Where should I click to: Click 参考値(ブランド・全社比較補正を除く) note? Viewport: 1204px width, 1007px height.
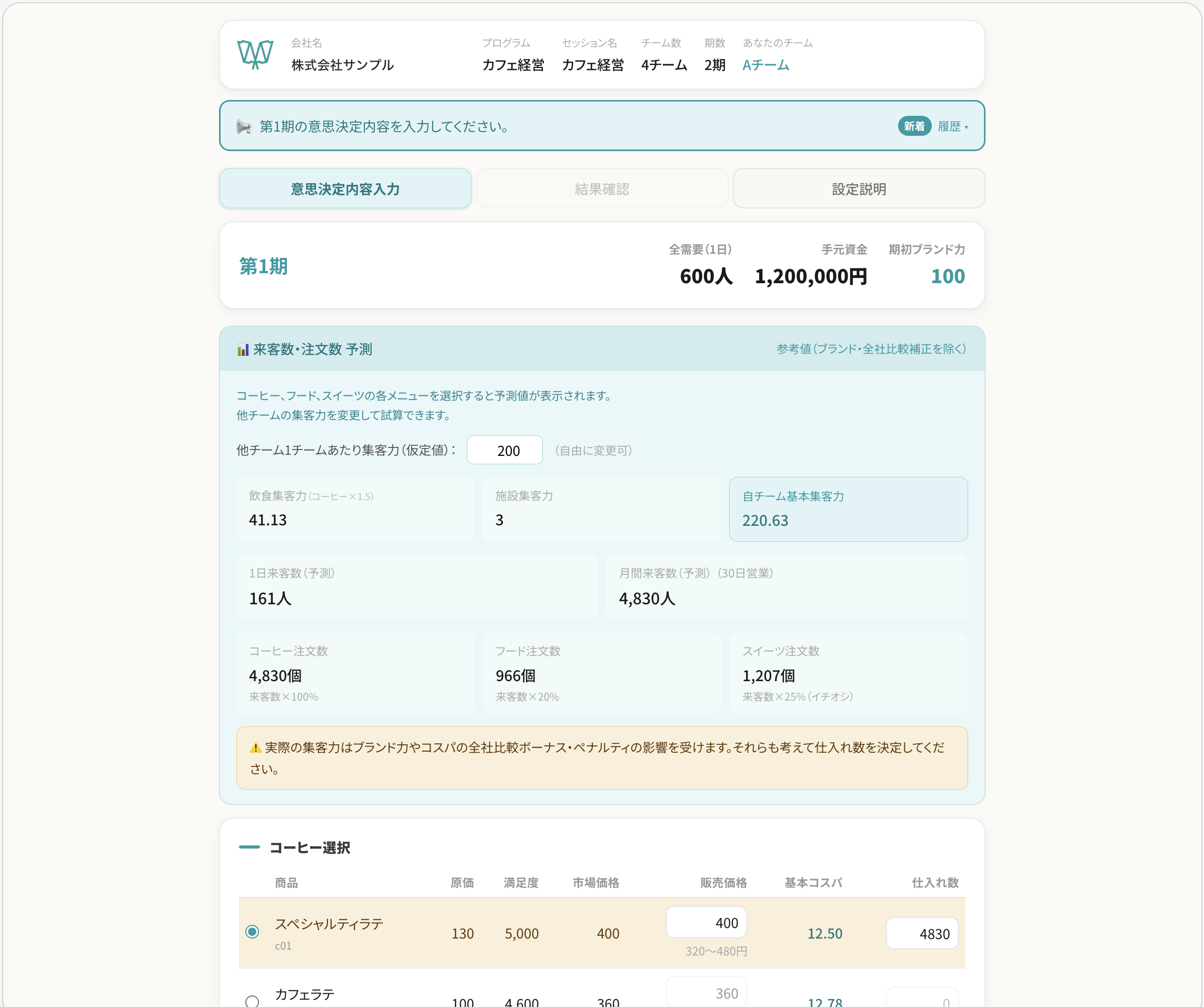coord(871,349)
